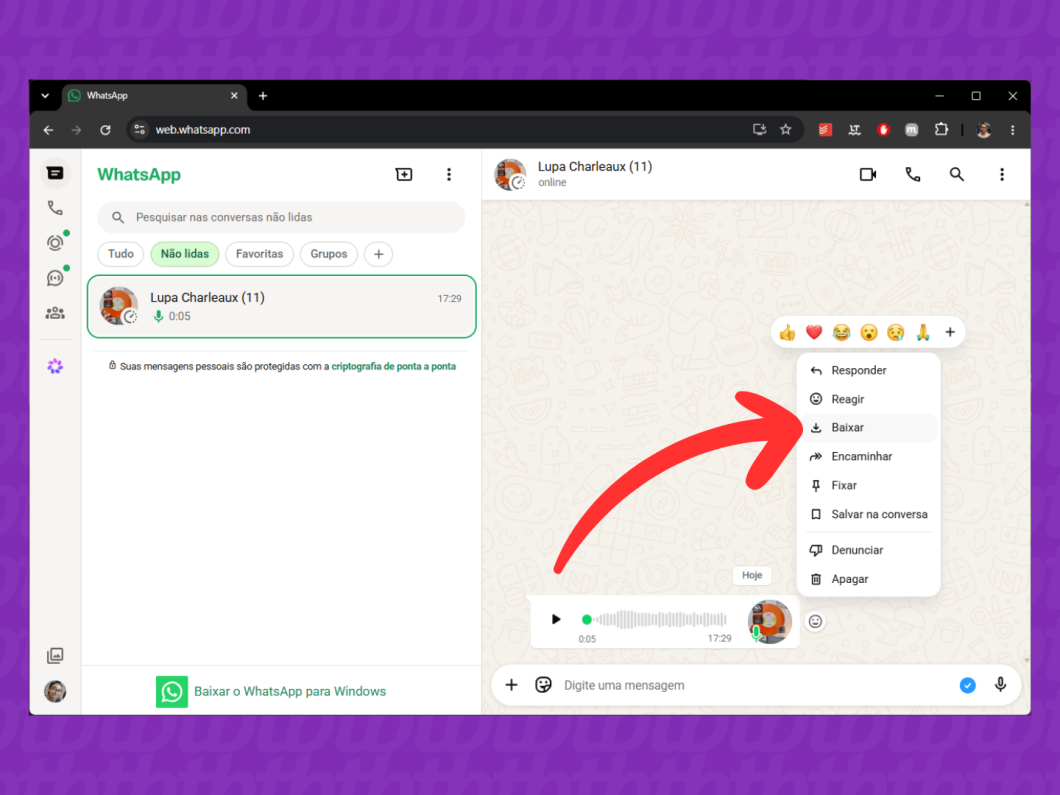Viewport: 1060px width, 795px height.
Task: Open the Lupa Charleaux (11) conversation
Action: pyautogui.click(x=281, y=306)
